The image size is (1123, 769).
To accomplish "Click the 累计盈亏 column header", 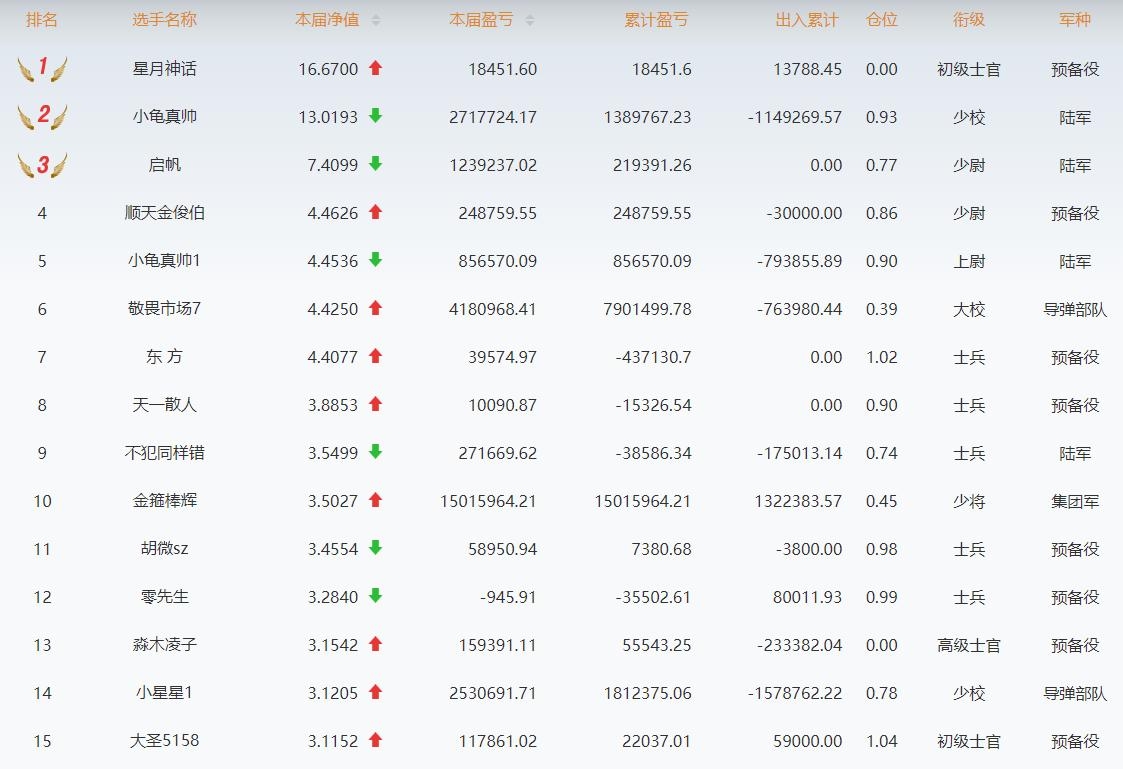I will point(656,20).
